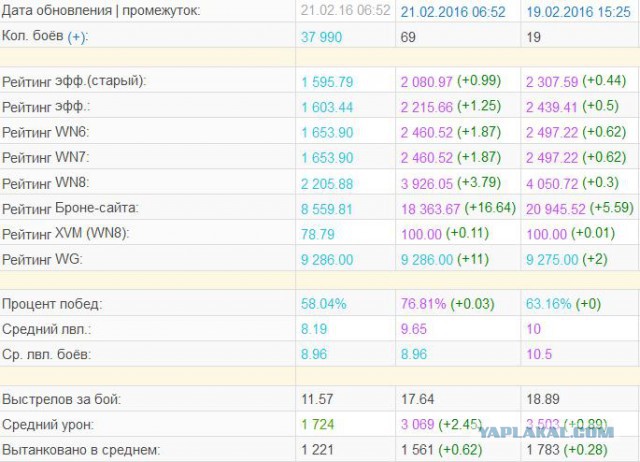Click the label Средний урон:

[x=48, y=425]
